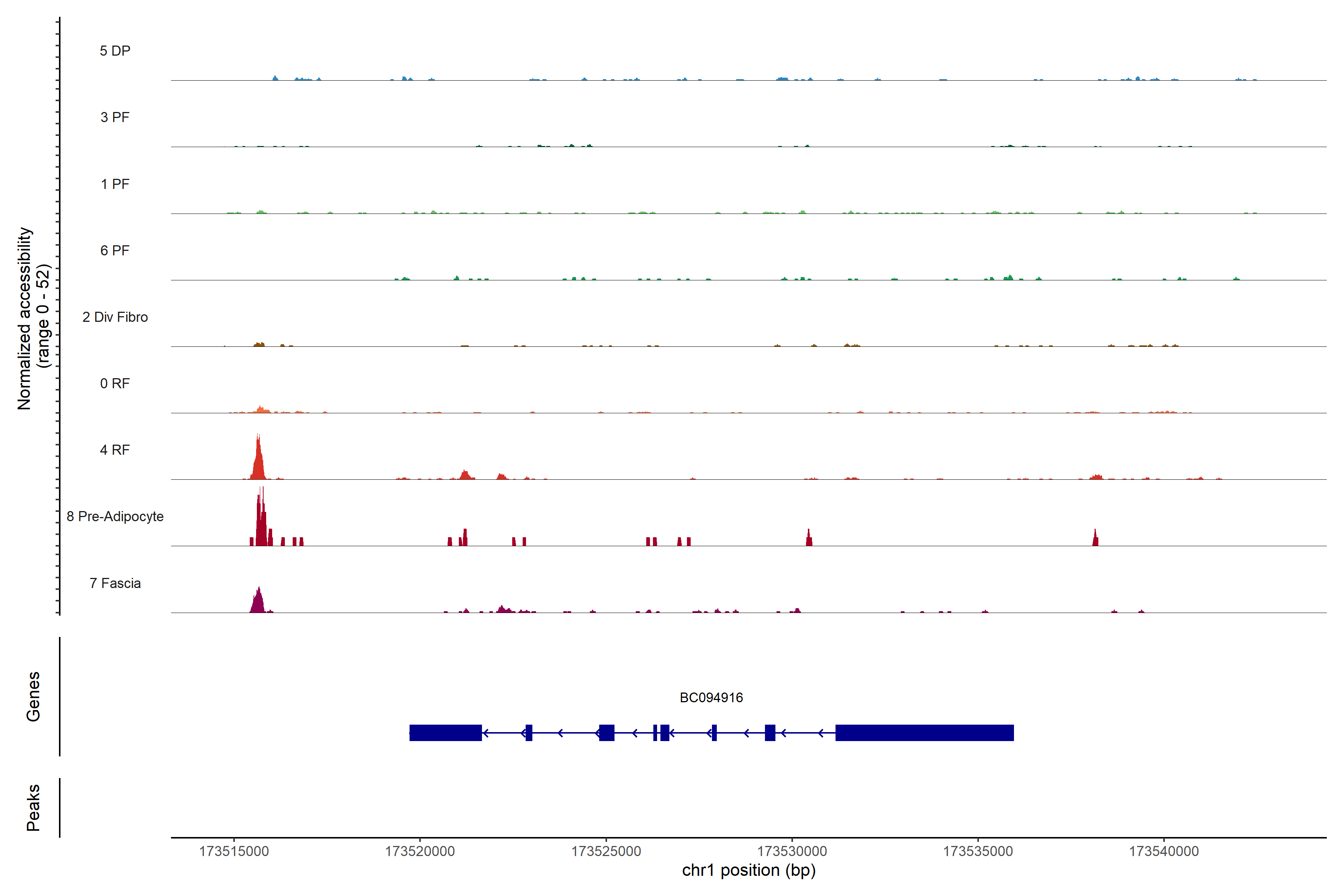Click the 173530000 axis tick label
Viewport: 1344px width, 896px height.
tap(792, 851)
